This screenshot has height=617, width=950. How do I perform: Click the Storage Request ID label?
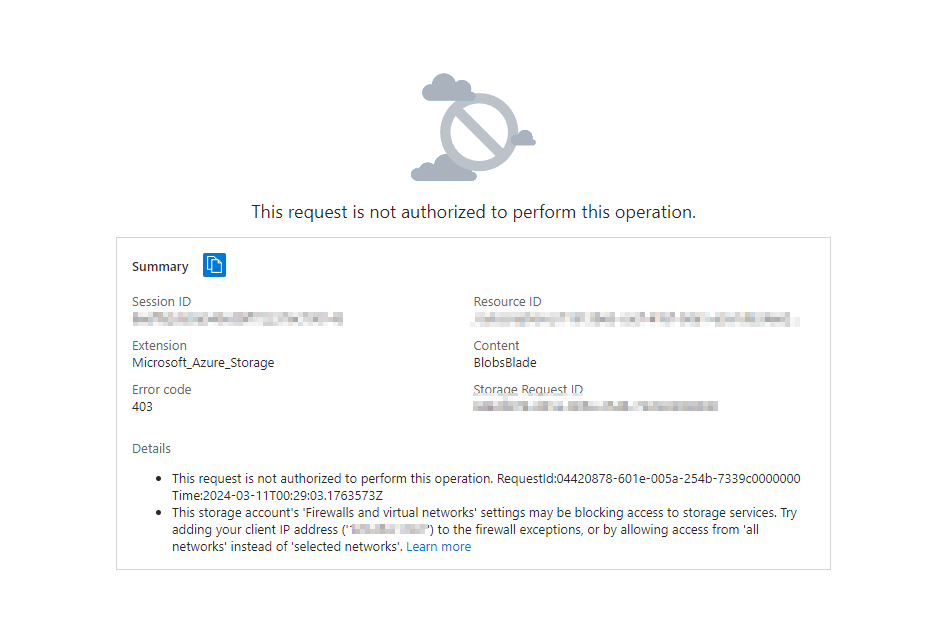tap(528, 390)
